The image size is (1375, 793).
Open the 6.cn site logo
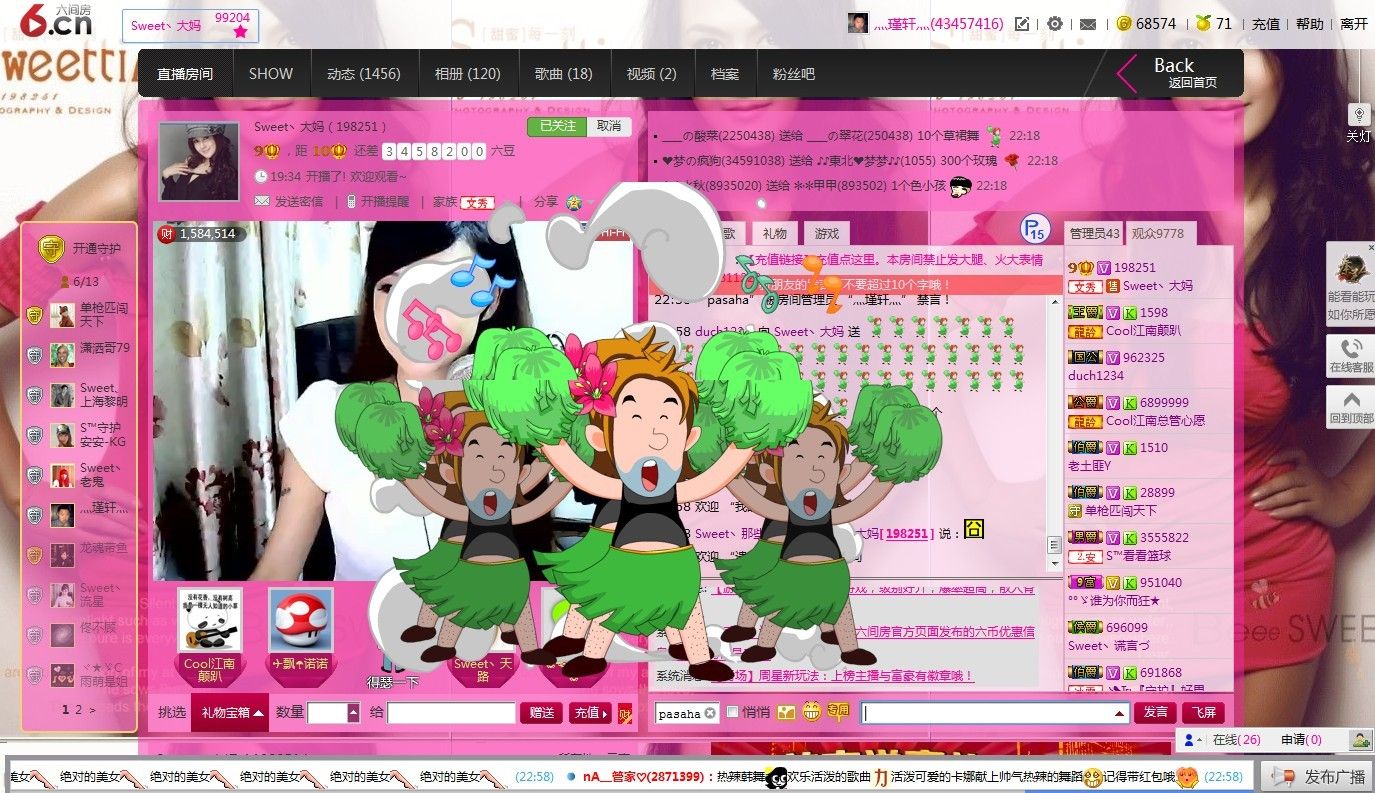tap(58, 22)
